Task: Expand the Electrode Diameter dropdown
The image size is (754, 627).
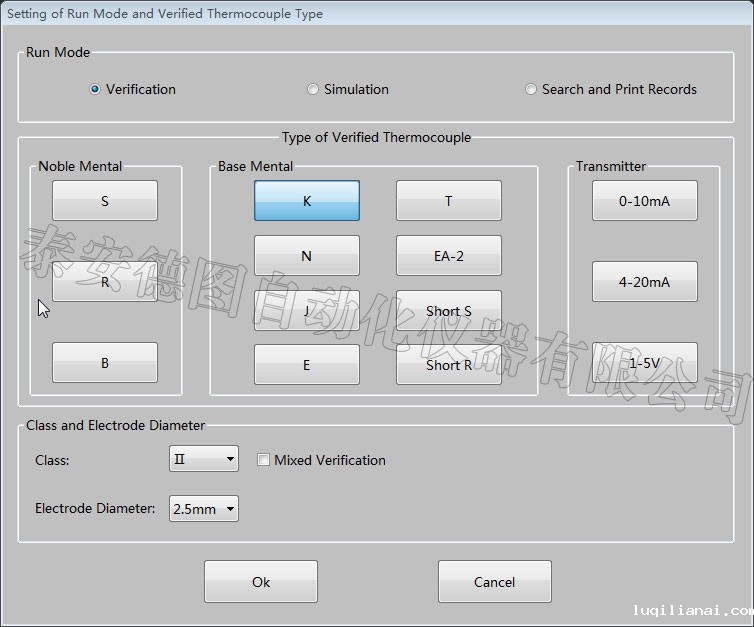Action: (204, 509)
